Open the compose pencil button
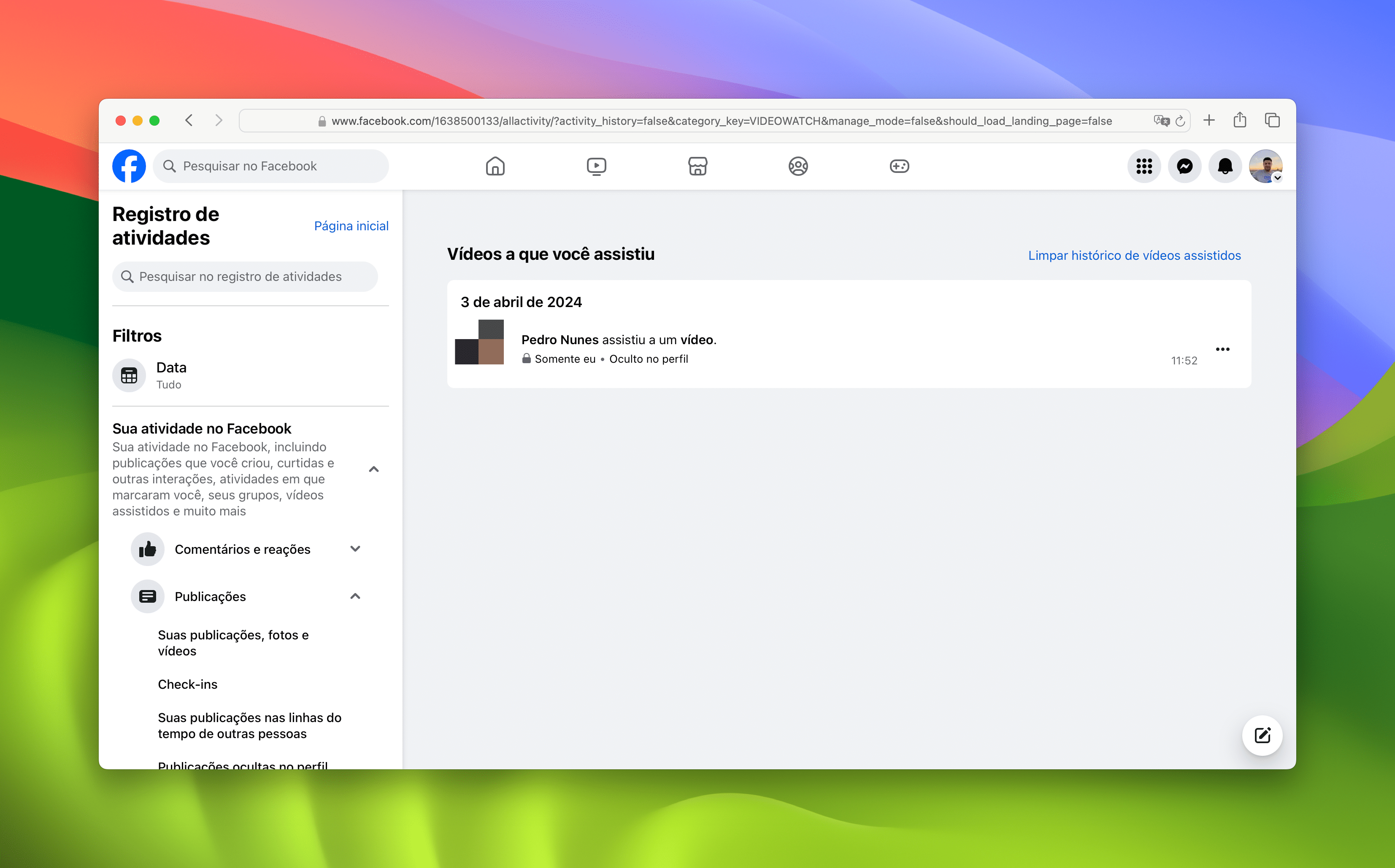The width and height of the screenshot is (1395, 868). 1262,736
